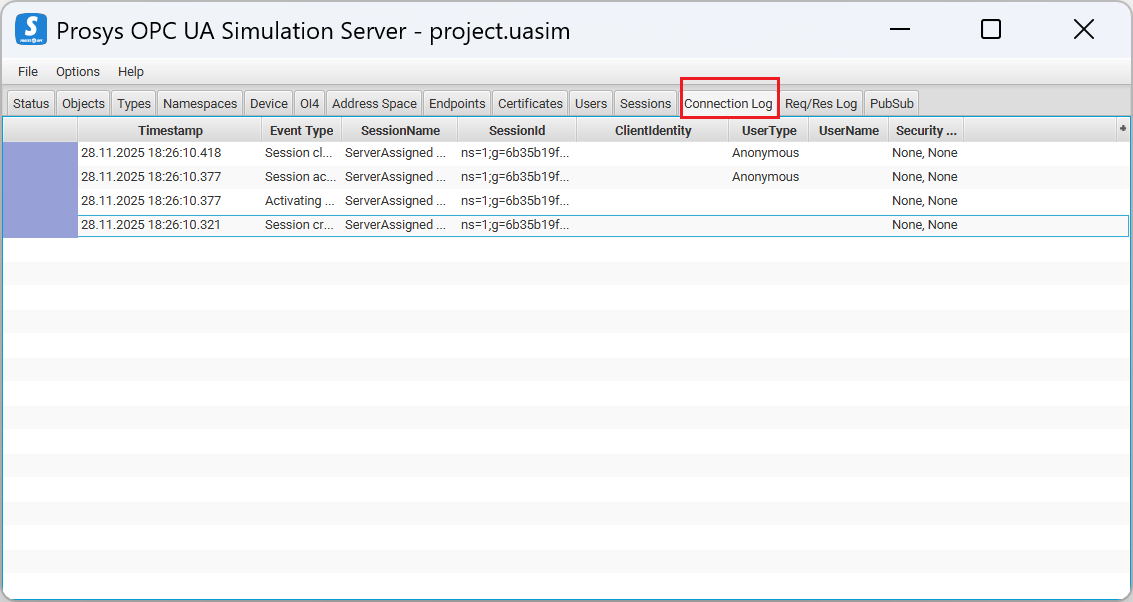Click 'None, None' in the Session cr... row
The image size is (1133, 602).
pyautogui.click(x=924, y=225)
